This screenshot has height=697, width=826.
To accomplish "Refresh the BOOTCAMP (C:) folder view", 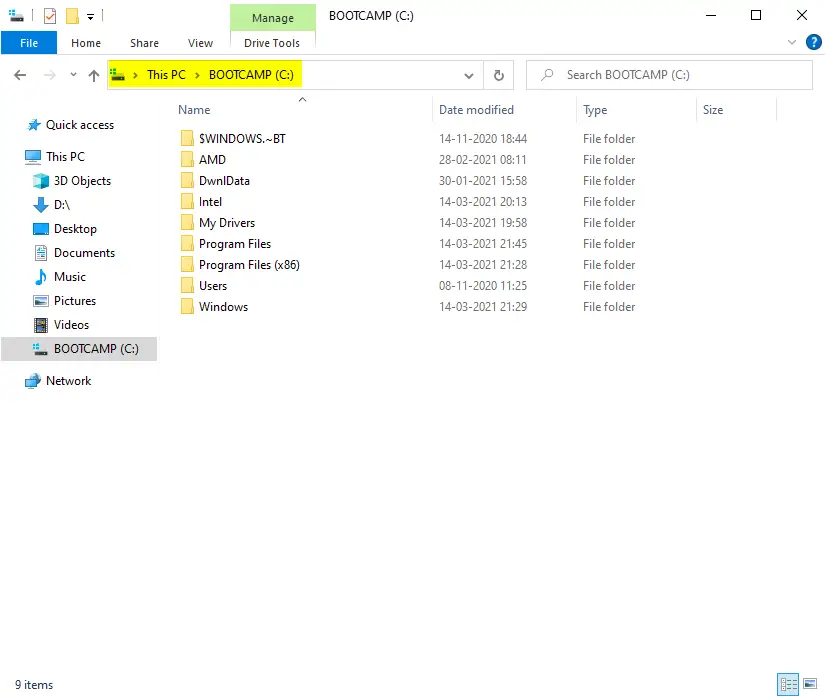I will pyautogui.click(x=498, y=75).
